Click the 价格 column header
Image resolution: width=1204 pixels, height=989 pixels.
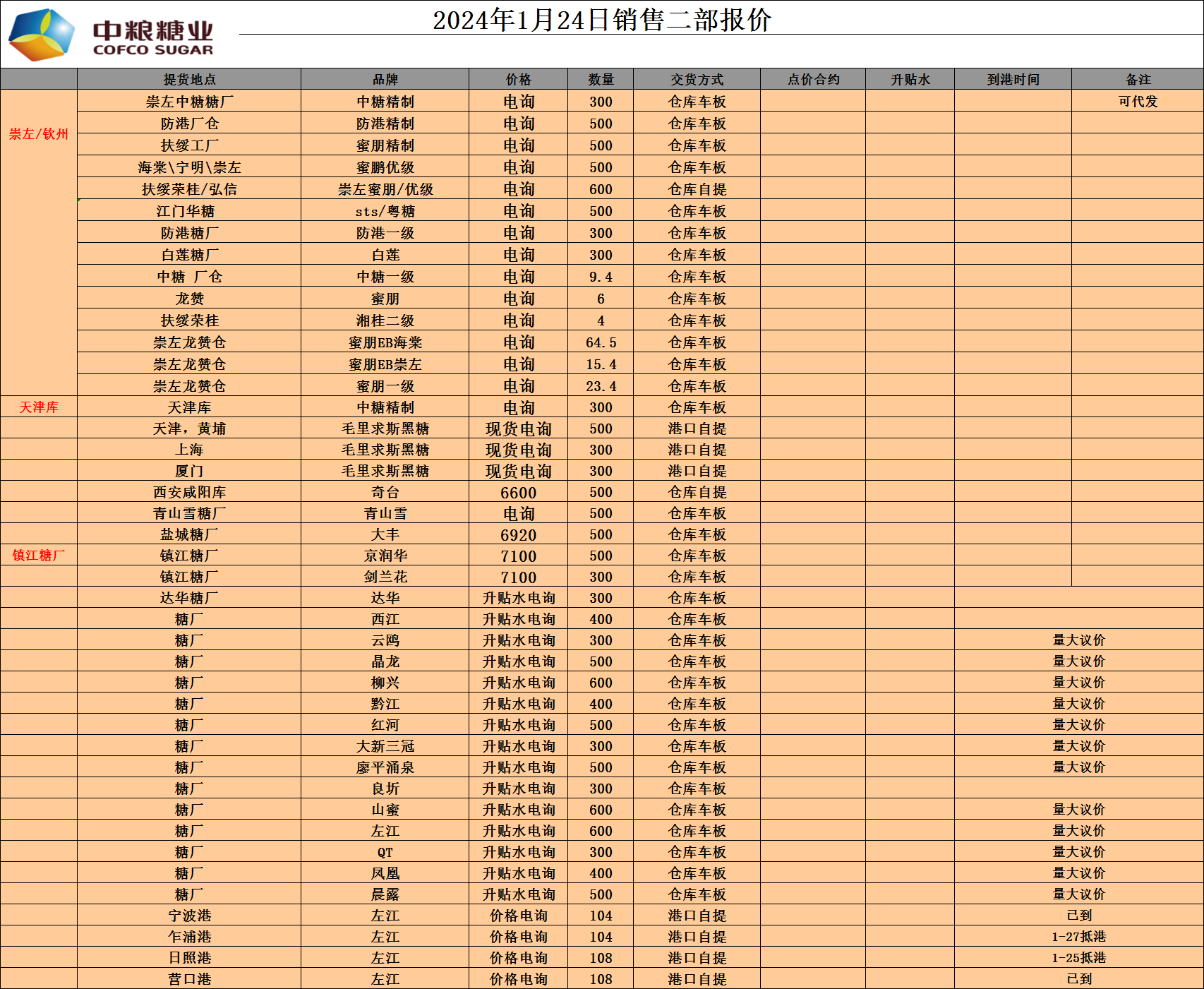[x=518, y=79]
